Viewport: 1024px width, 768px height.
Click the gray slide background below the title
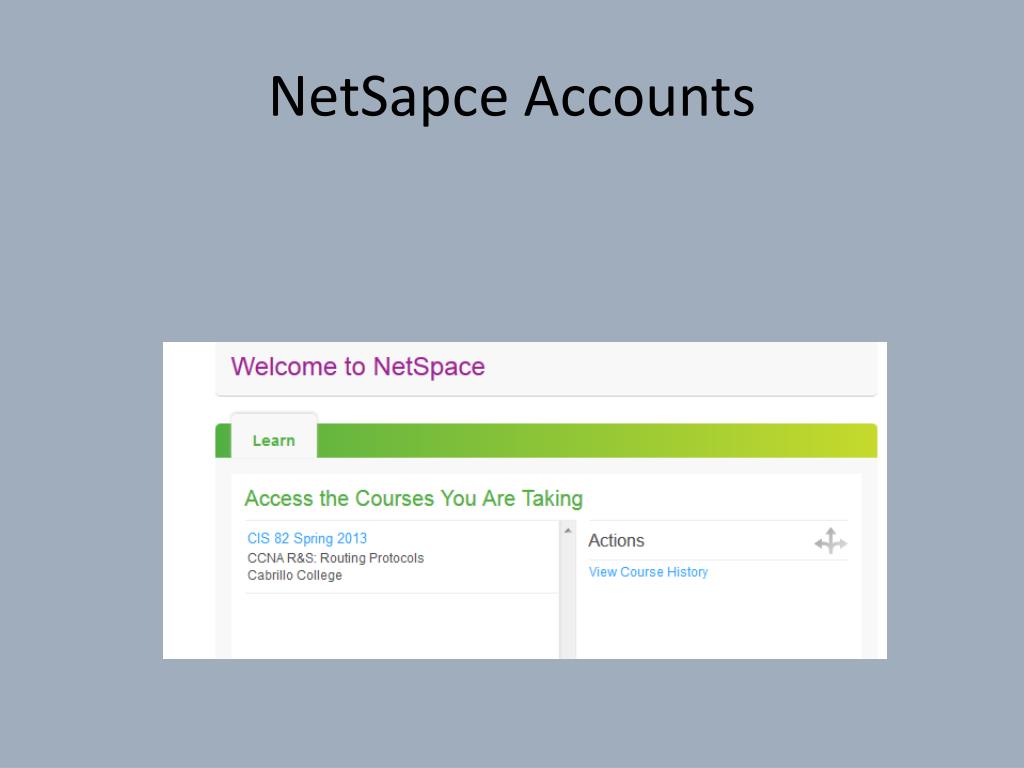point(512,235)
